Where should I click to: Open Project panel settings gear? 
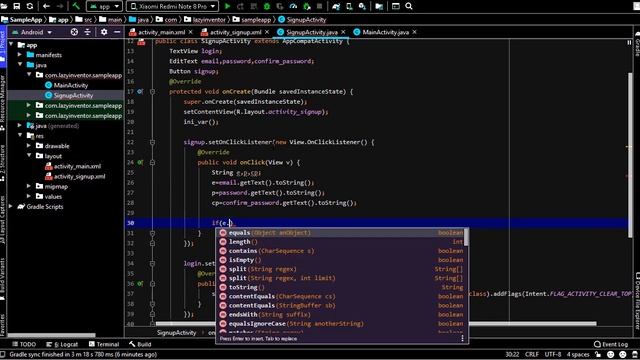click(x=104, y=32)
